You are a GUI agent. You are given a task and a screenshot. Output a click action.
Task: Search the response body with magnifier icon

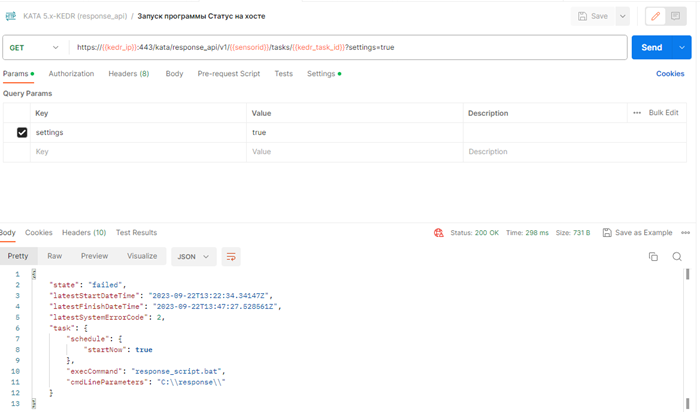coord(677,257)
